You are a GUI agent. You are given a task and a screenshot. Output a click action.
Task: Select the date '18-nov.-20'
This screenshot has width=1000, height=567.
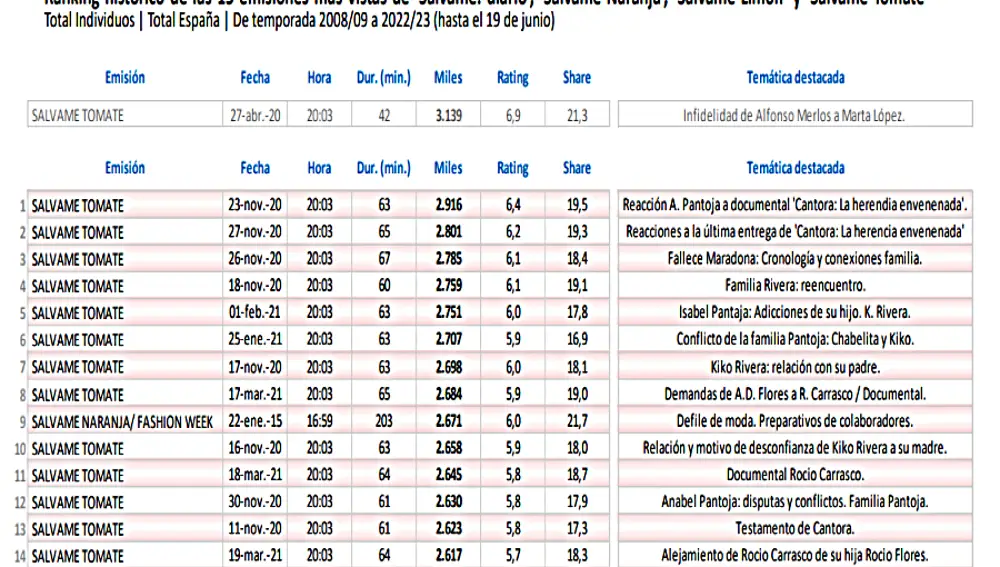(255, 285)
